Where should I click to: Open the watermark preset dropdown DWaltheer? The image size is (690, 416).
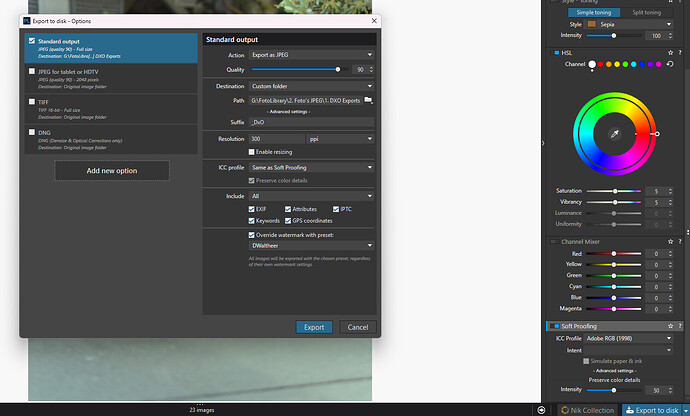(x=312, y=246)
